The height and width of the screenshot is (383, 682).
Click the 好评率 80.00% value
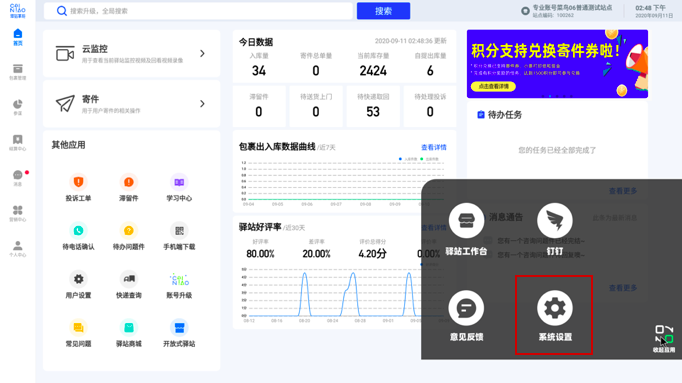tap(260, 254)
